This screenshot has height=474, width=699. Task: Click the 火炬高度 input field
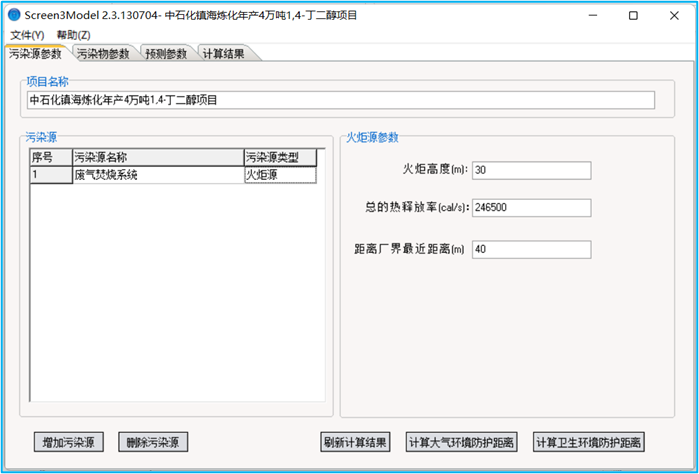(531, 170)
